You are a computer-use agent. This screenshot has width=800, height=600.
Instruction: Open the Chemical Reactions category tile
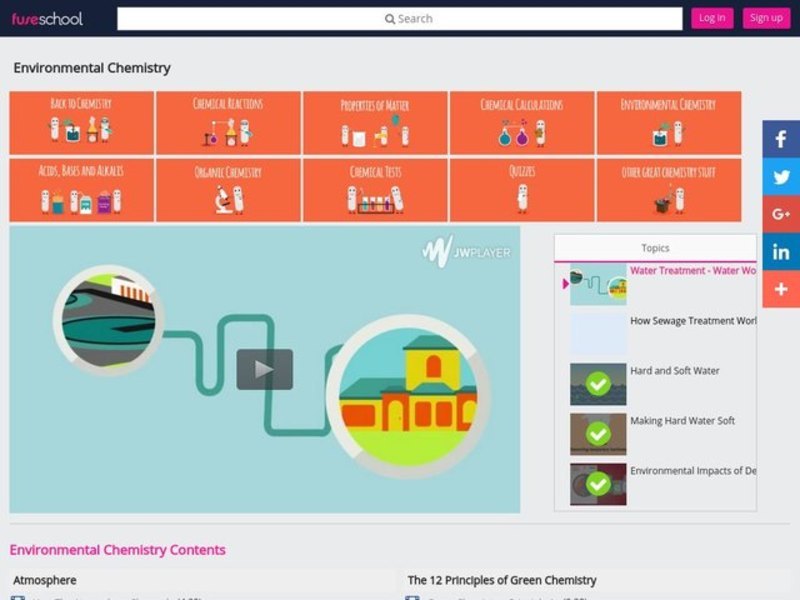tap(228, 123)
